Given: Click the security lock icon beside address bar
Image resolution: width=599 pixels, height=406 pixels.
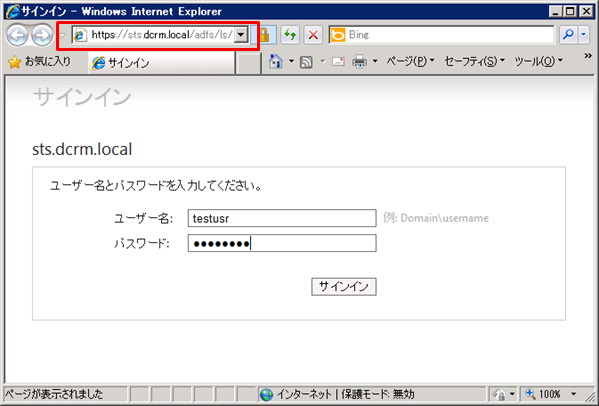Looking at the screenshot, I should pos(264,35).
